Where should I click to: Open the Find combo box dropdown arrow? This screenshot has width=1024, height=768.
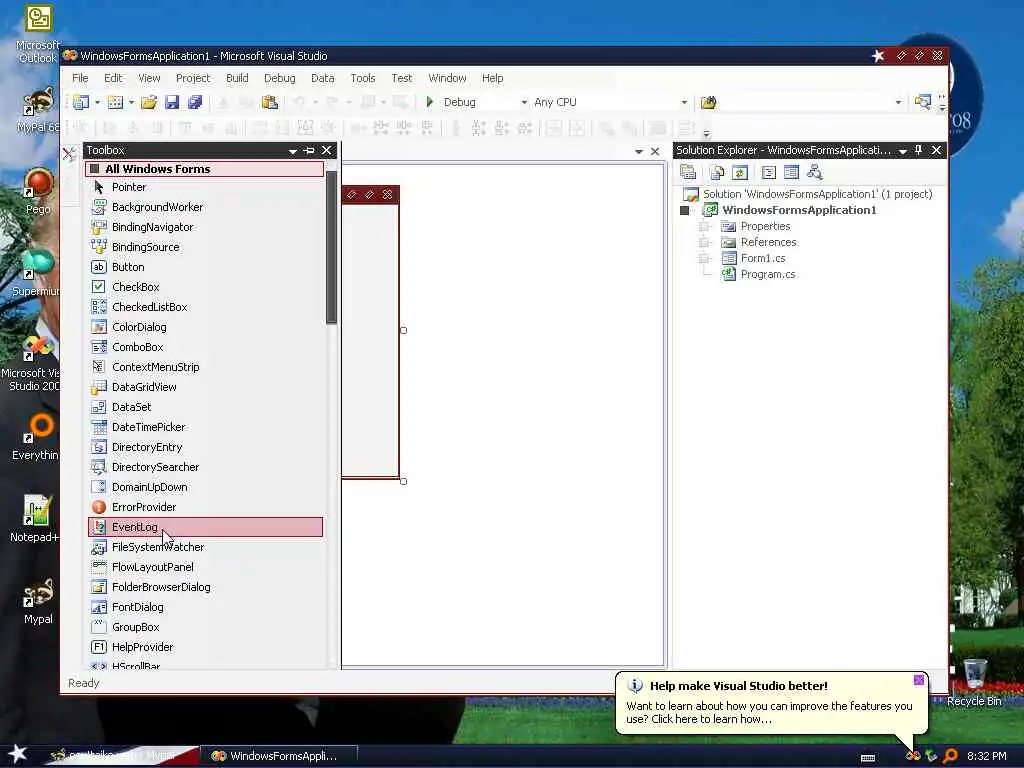point(898,102)
